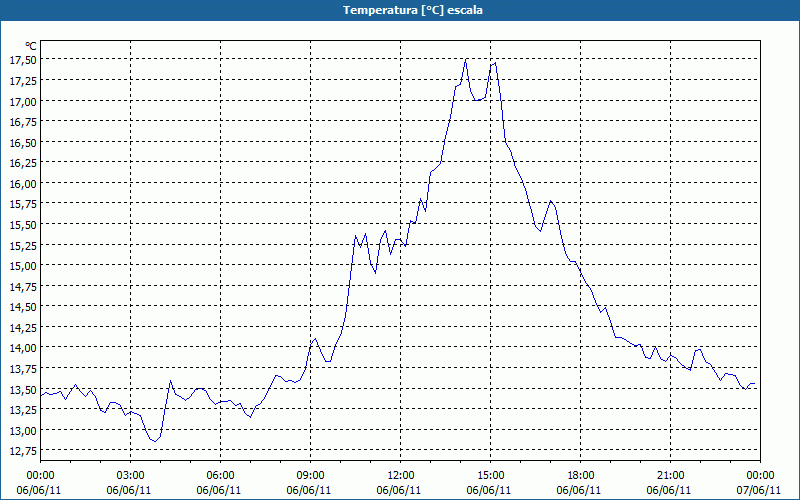The height and width of the screenshot is (500, 800).
Task: Click the 13,75 y-axis value
Action: coord(23,369)
